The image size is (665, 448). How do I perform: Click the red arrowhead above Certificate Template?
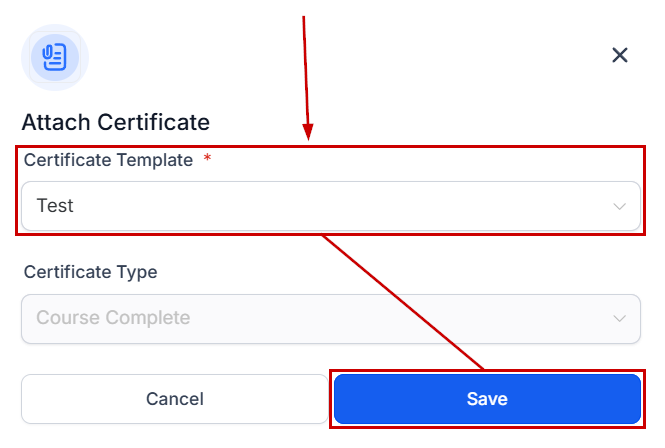(308, 132)
